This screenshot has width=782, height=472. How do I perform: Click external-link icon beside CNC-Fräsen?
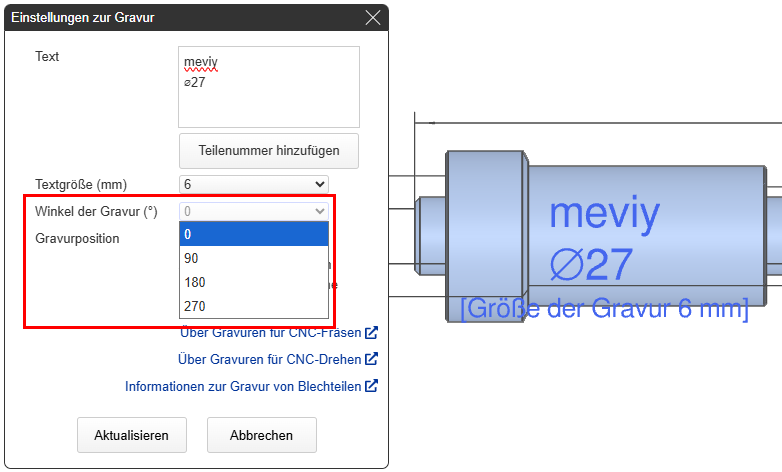[371, 333]
